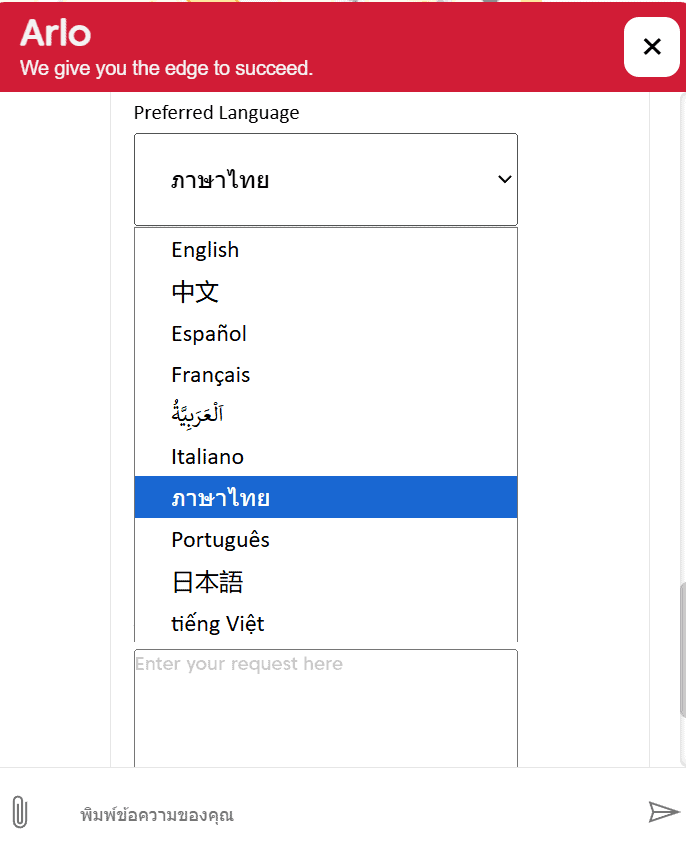This screenshot has width=686, height=845.
Task: Click the ภาษาไทย value in the language box
Action: [x=220, y=181]
